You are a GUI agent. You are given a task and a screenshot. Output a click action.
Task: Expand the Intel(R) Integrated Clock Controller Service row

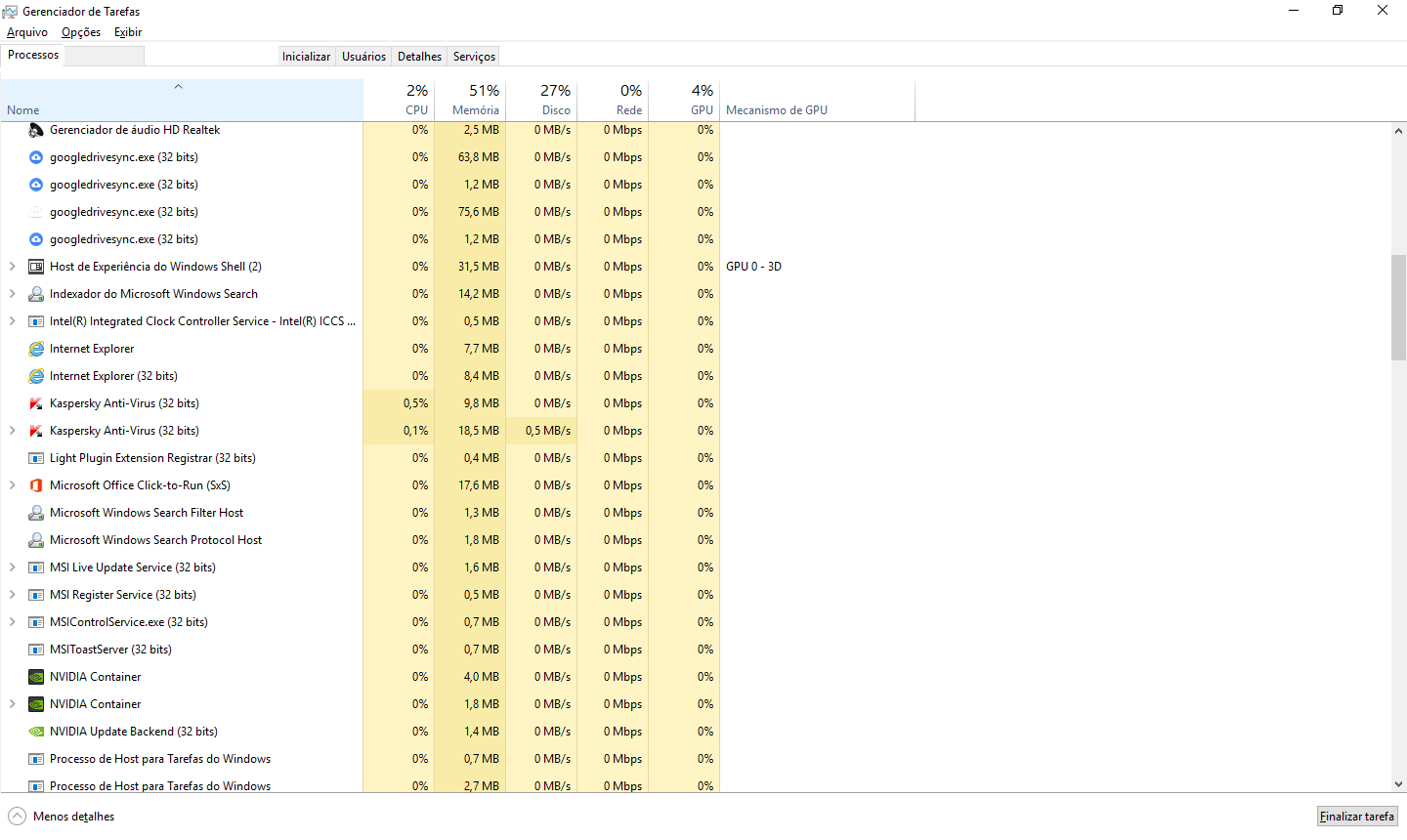coord(12,321)
